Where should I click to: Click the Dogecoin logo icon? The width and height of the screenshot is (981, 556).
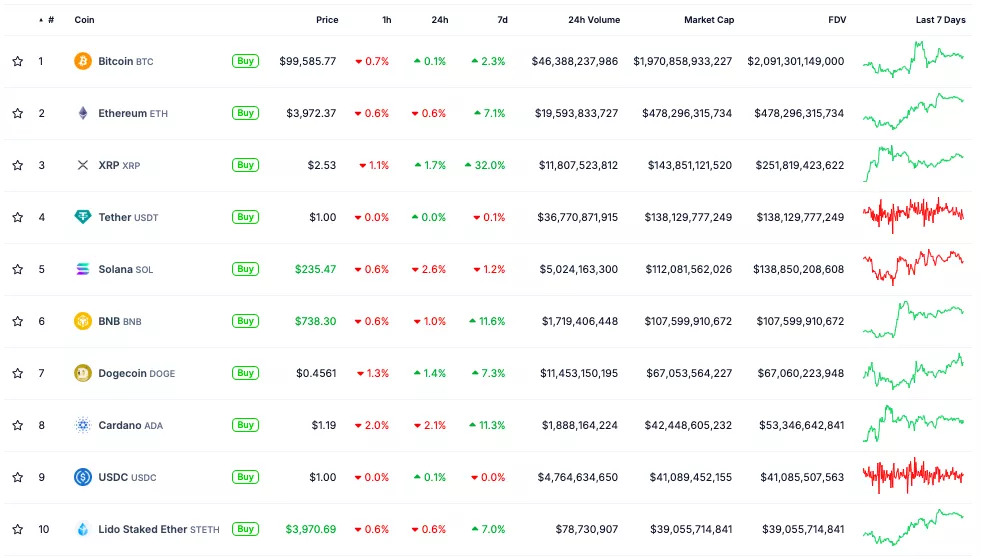click(x=83, y=373)
